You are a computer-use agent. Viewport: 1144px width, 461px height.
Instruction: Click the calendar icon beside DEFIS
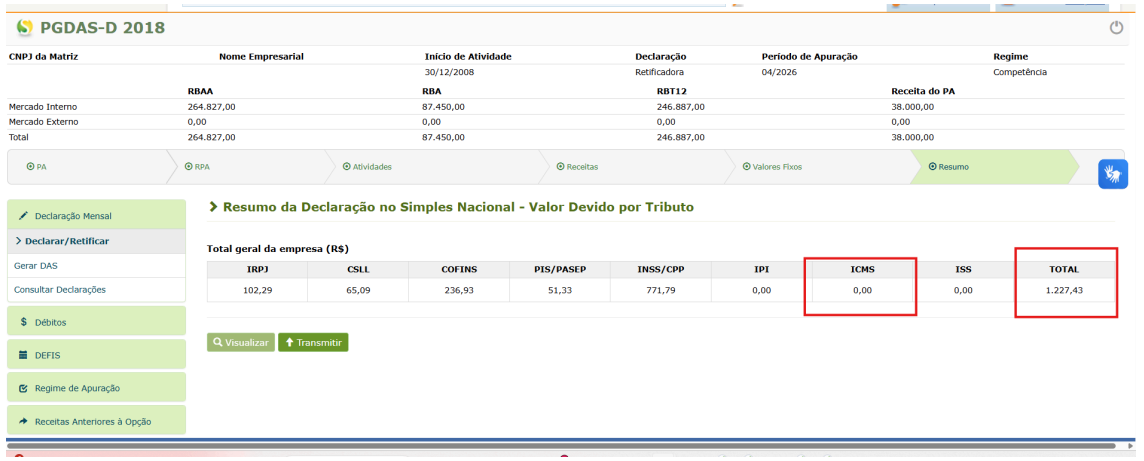coord(23,355)
